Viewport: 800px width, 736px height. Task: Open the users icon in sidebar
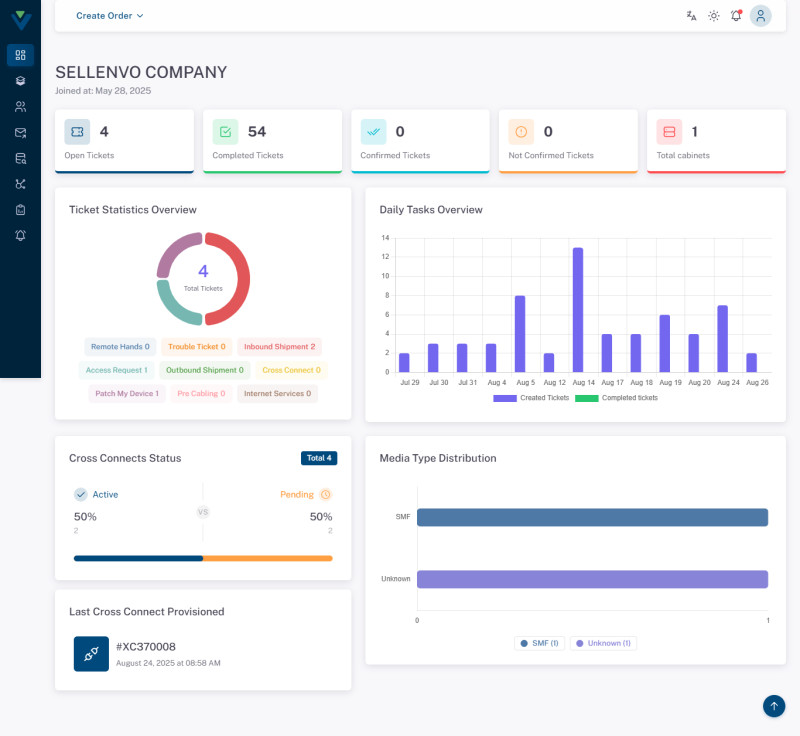20,107
